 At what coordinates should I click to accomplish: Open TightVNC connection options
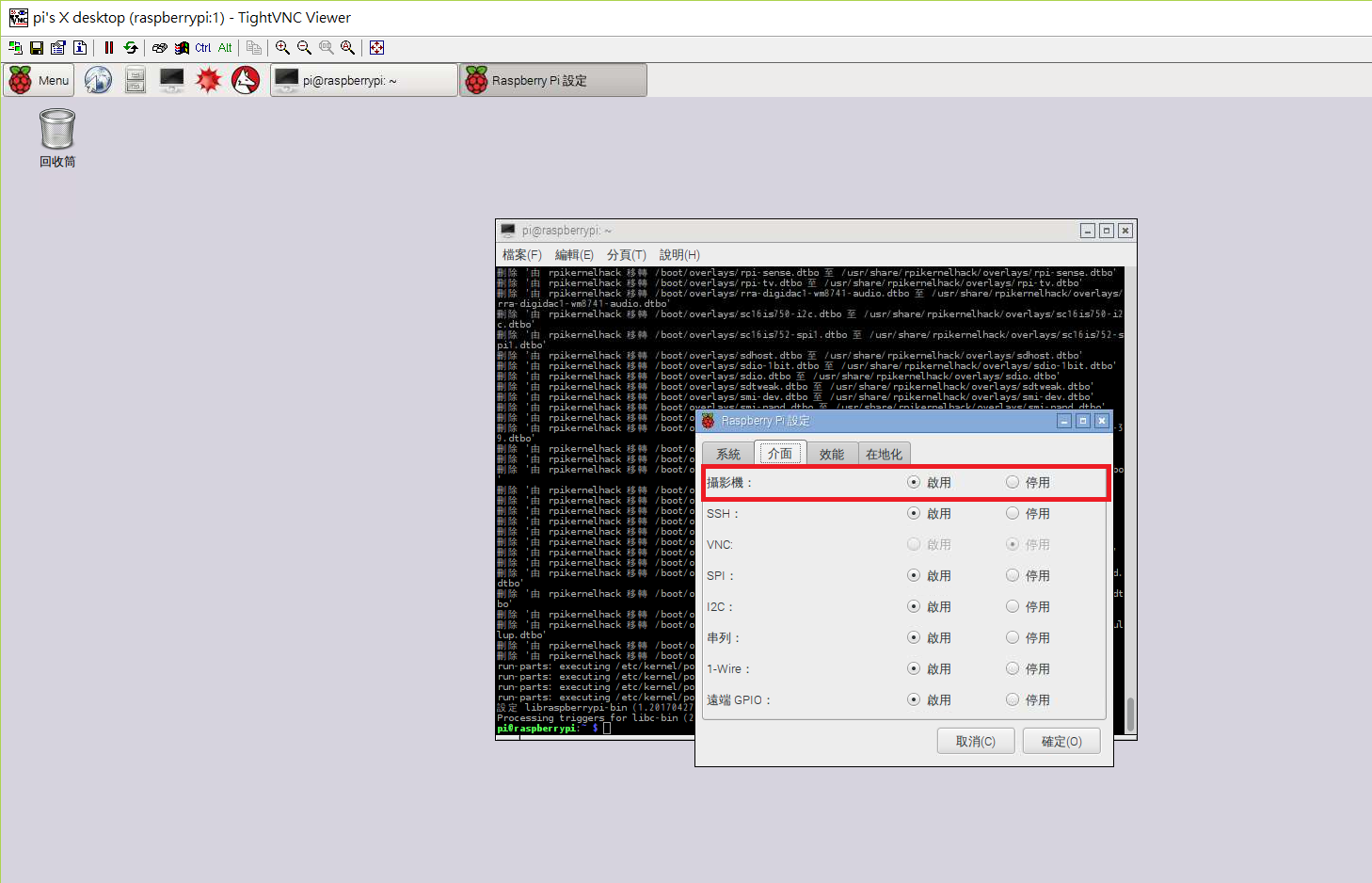point(58,48)
